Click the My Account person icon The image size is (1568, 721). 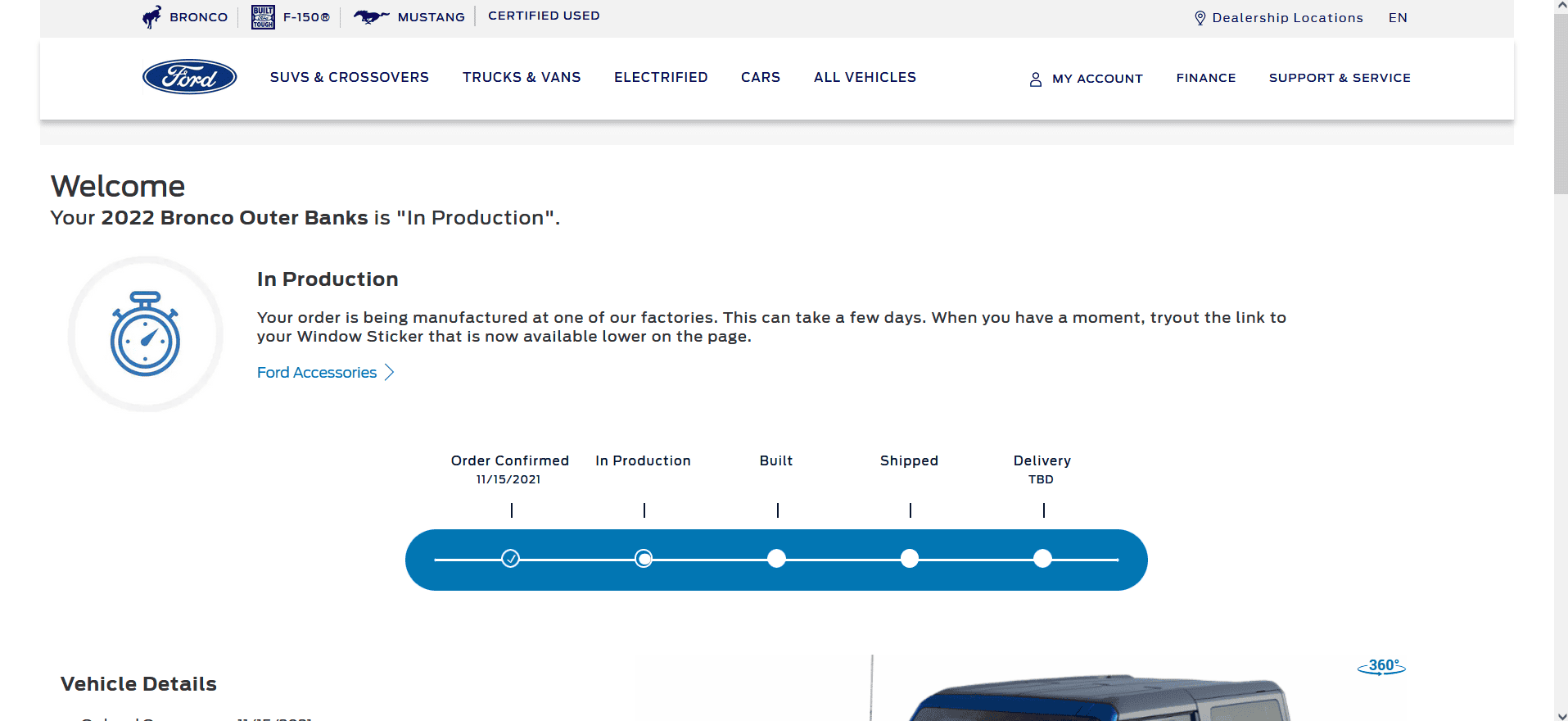pos(1036,79)
